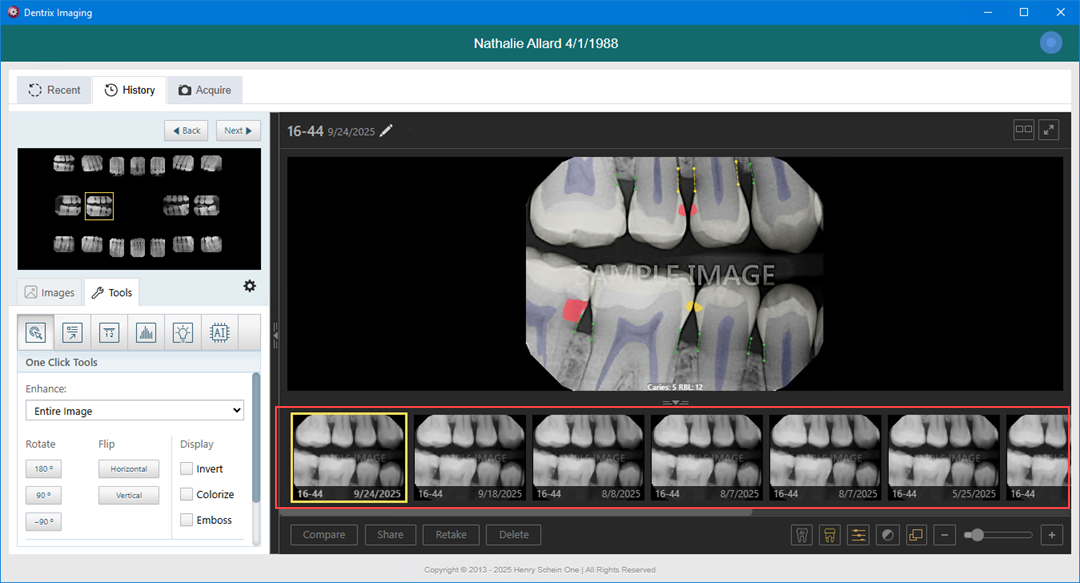Open the adjustment sliders icon
The height and width of the screenshot is (583, 1080).
[858, 535]
